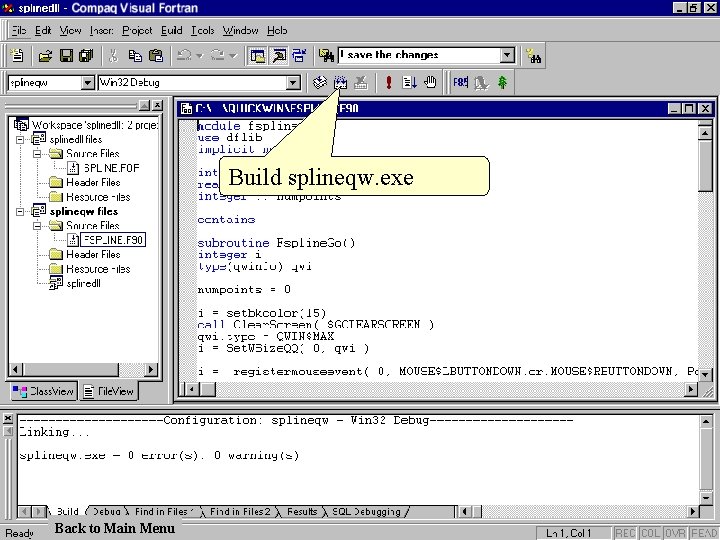Switch to the ClassView tab

pos(43,392)
